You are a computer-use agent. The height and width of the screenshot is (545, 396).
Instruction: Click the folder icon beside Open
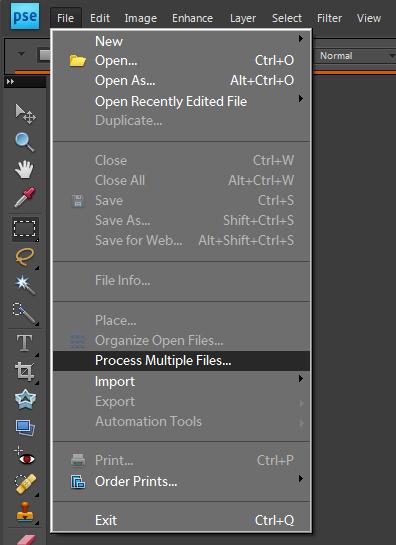coord(77,61)
